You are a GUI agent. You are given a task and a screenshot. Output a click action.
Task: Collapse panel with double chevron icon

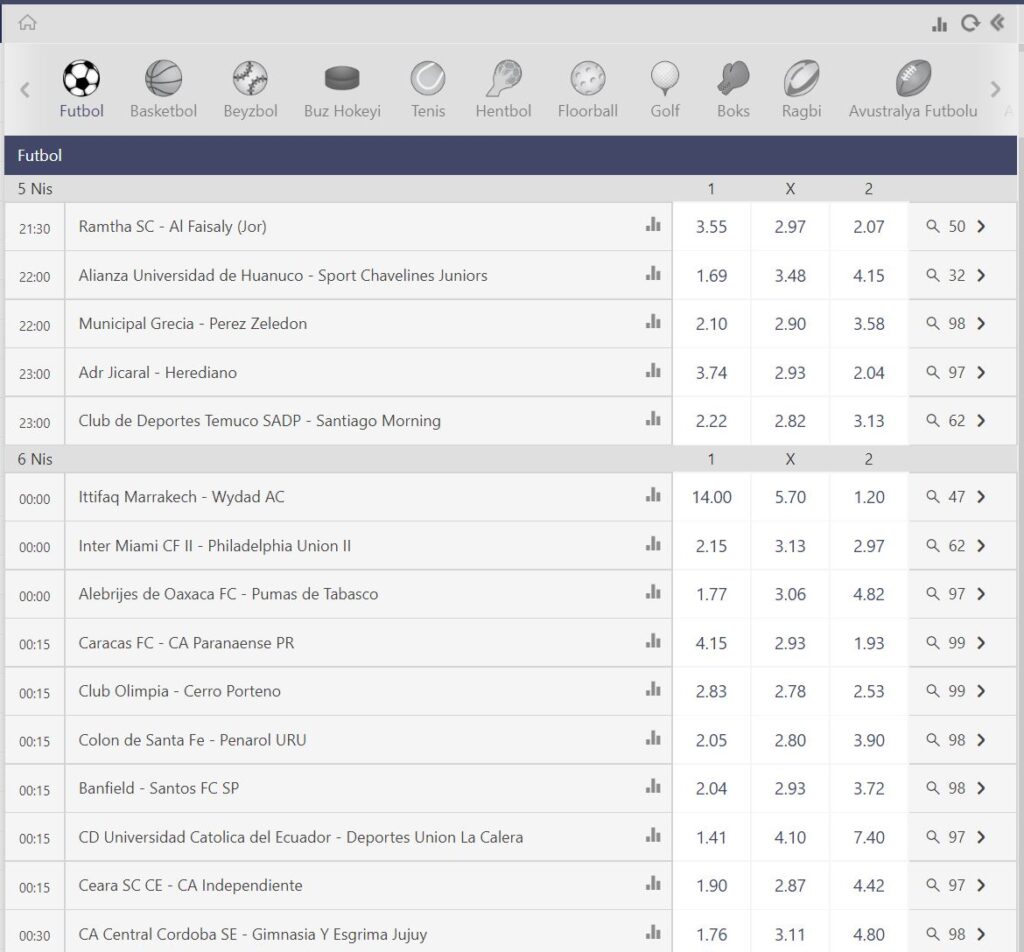coord(997,23)
